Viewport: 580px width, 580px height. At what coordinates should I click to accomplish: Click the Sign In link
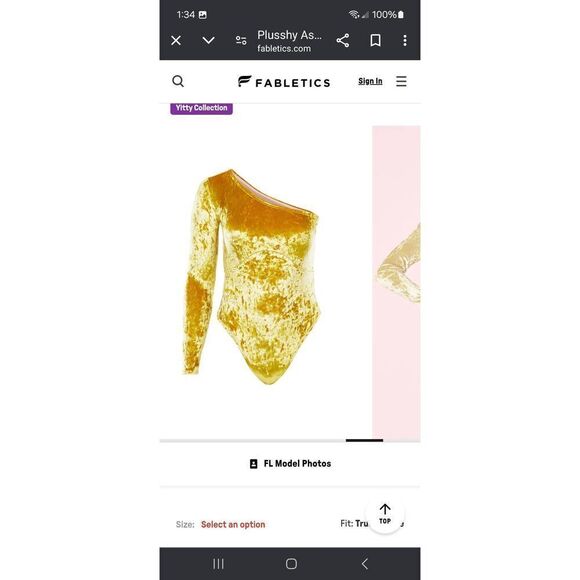(x=370, y=81)
